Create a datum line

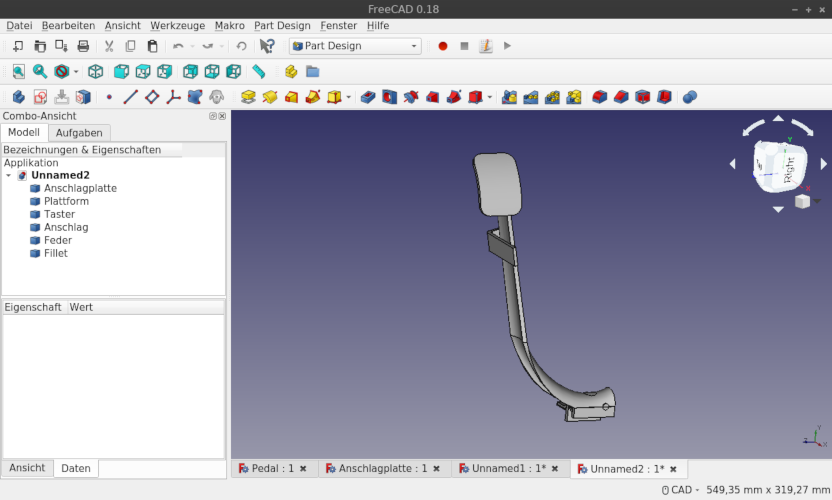tap(130, 97)
